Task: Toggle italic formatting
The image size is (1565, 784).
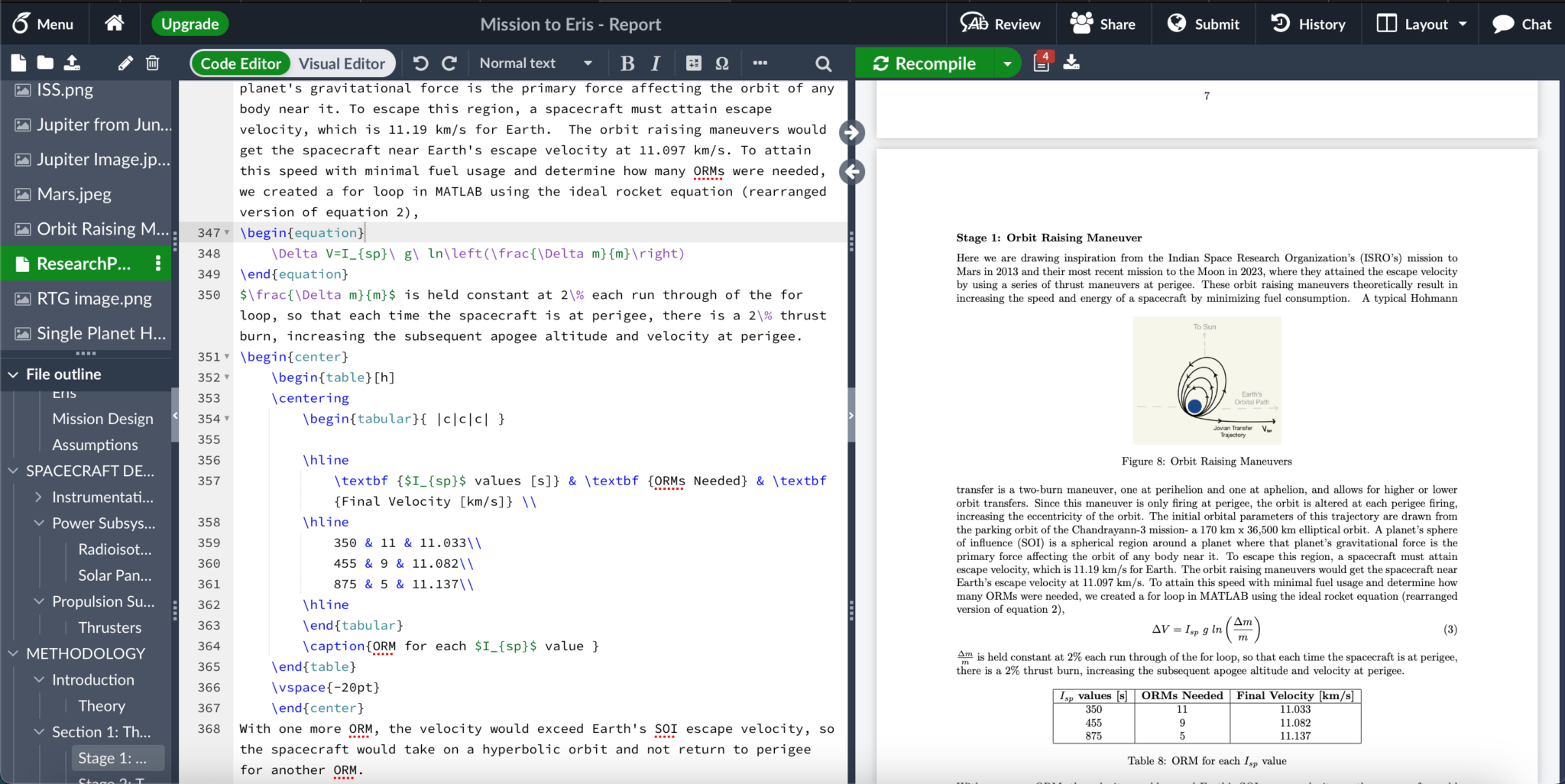Action: point(656,63)
